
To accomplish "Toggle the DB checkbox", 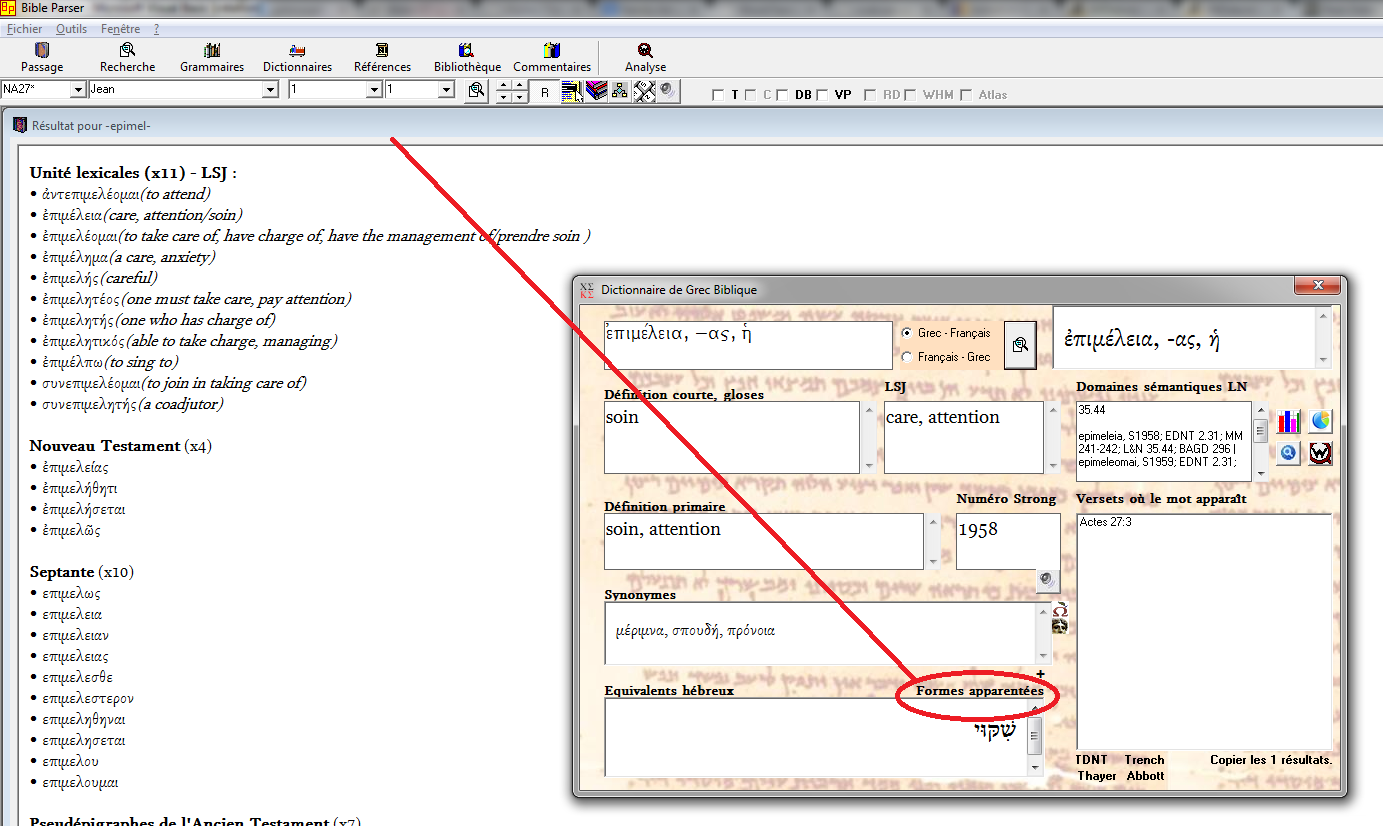I will [782, 95].
